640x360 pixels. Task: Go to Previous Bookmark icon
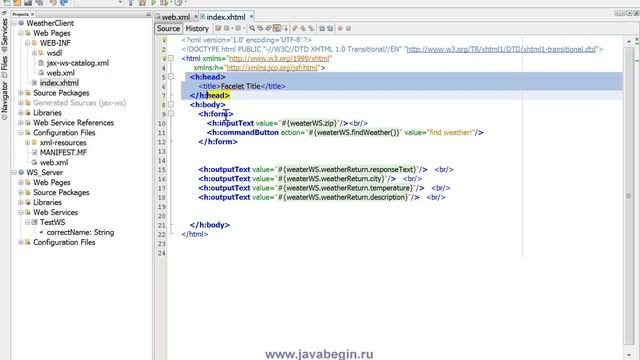point(295,28)
